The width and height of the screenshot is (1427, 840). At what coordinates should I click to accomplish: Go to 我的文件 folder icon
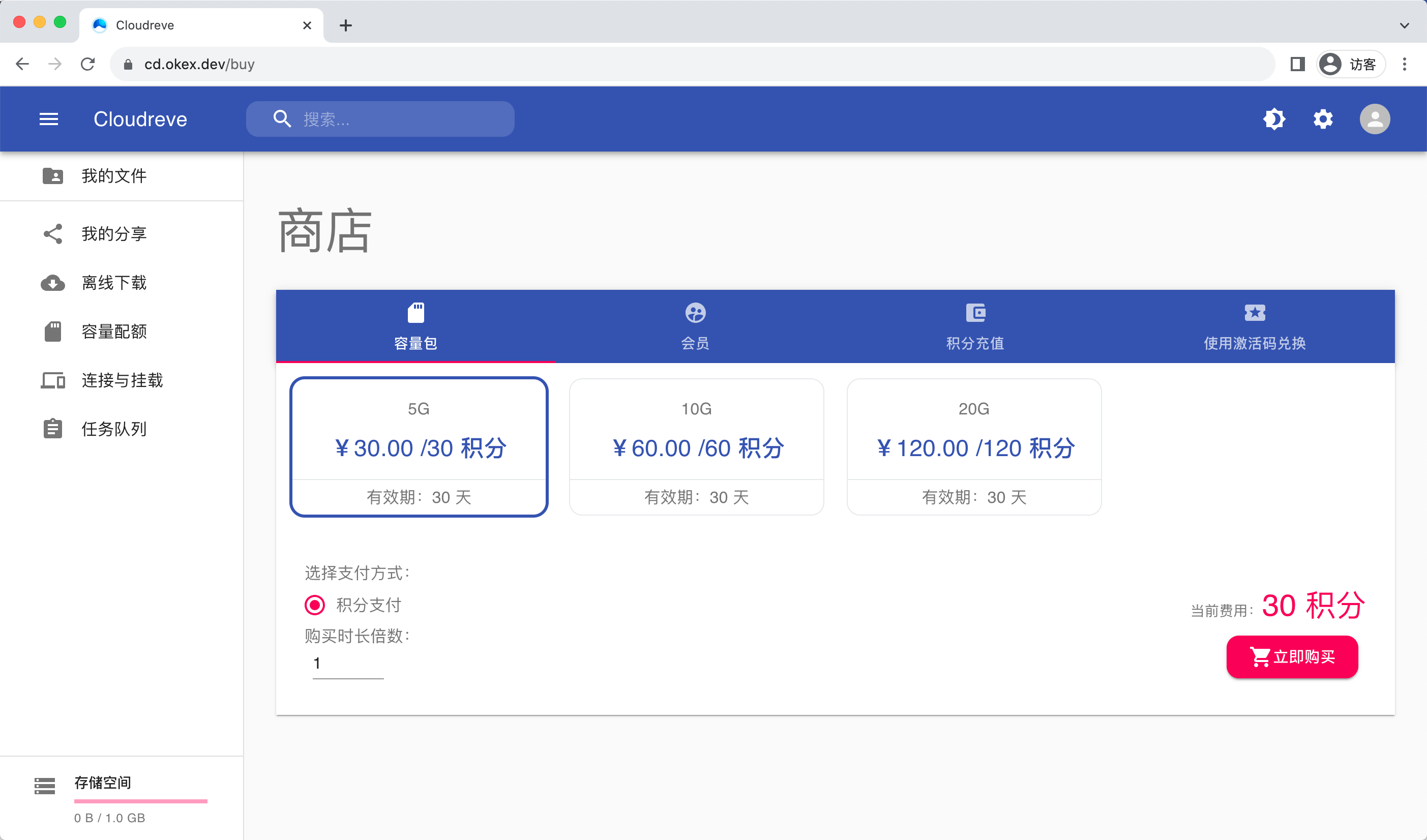53,176
